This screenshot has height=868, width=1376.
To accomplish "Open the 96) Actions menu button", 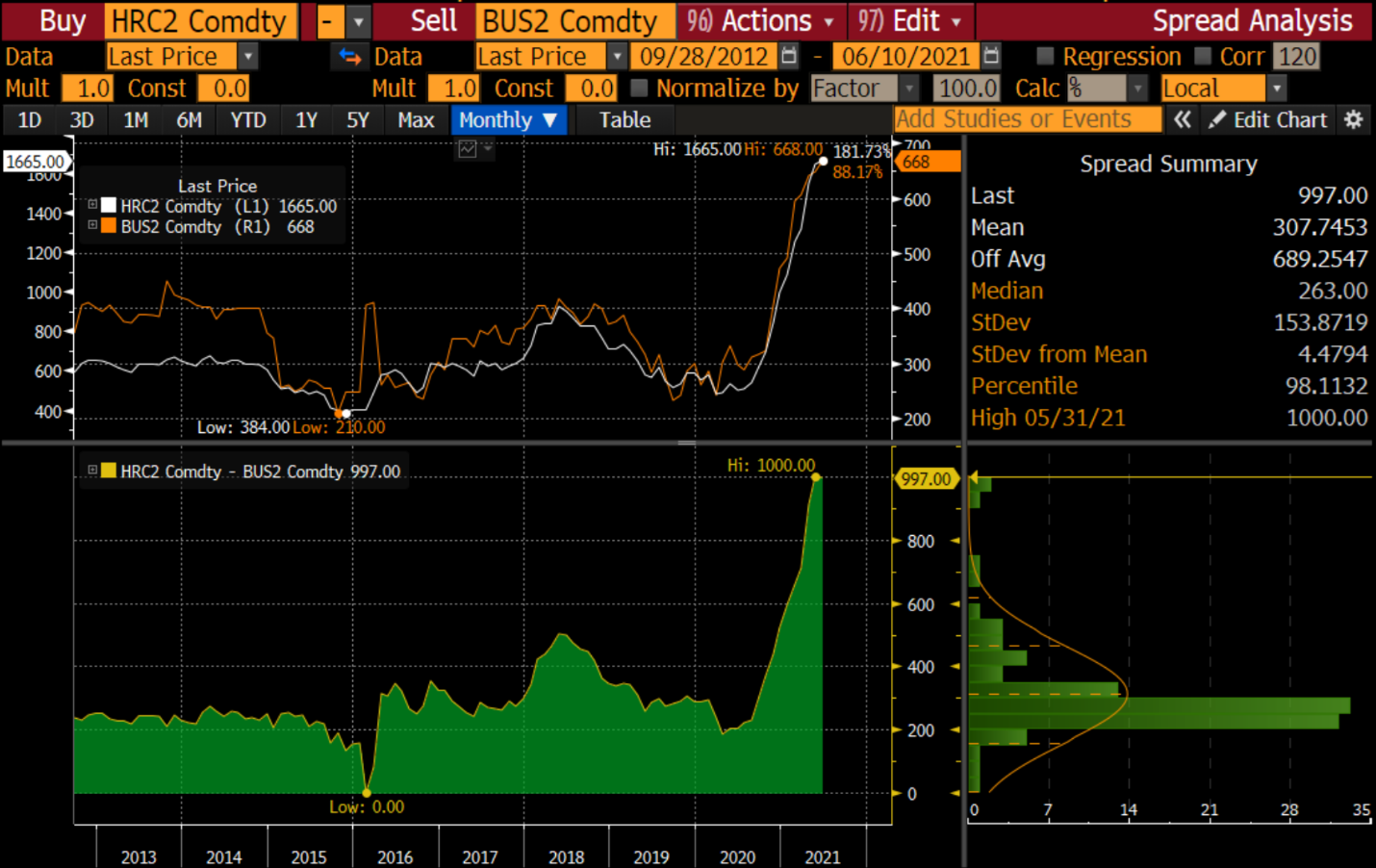I will tap(760, 21).
